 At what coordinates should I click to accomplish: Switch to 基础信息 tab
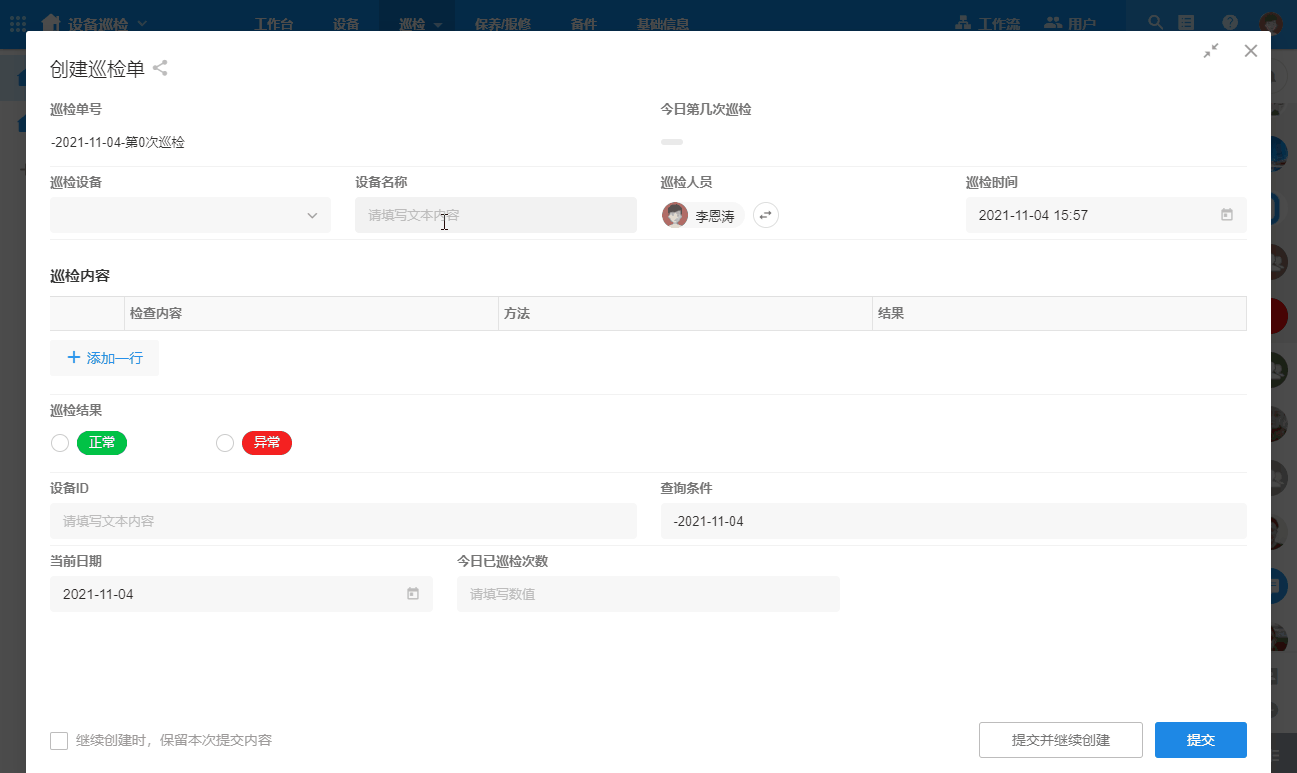click(x=663, y=24)
